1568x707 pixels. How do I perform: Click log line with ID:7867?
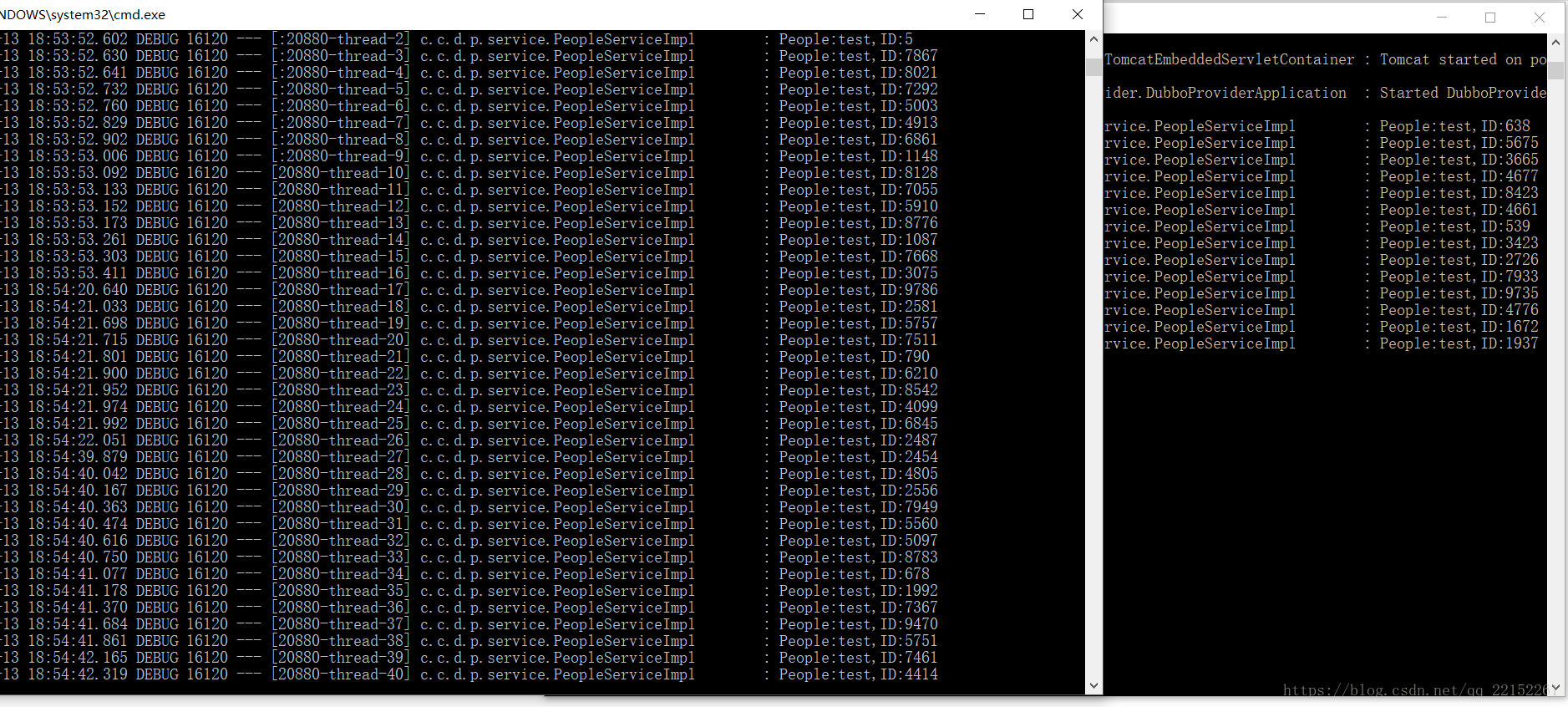[x=469, y=56]
